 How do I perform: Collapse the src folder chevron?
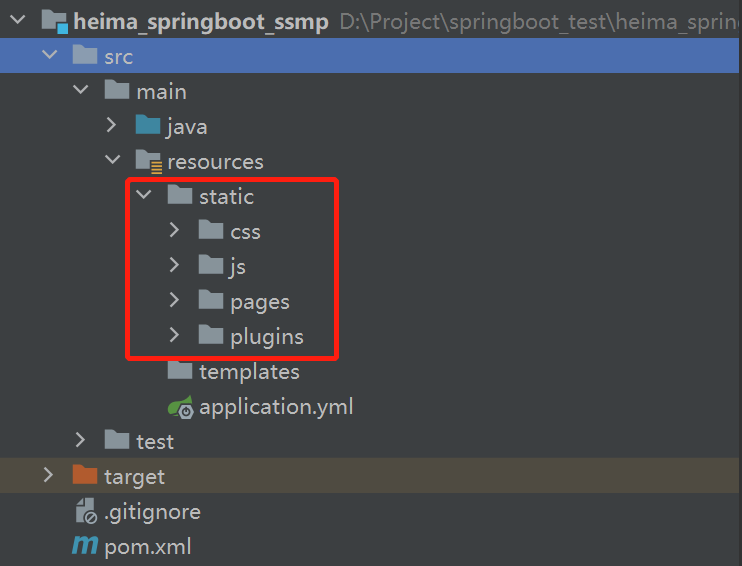coord(49,57)
